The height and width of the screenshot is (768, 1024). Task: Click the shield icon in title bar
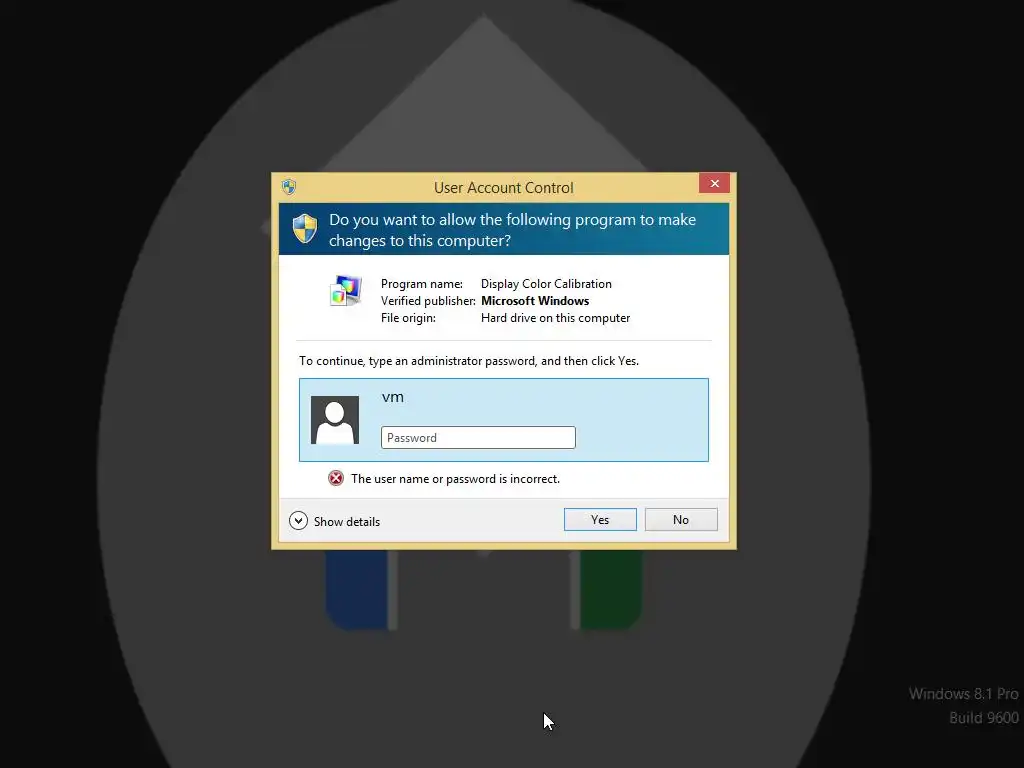pyautogui.click(x=289, y=187)
